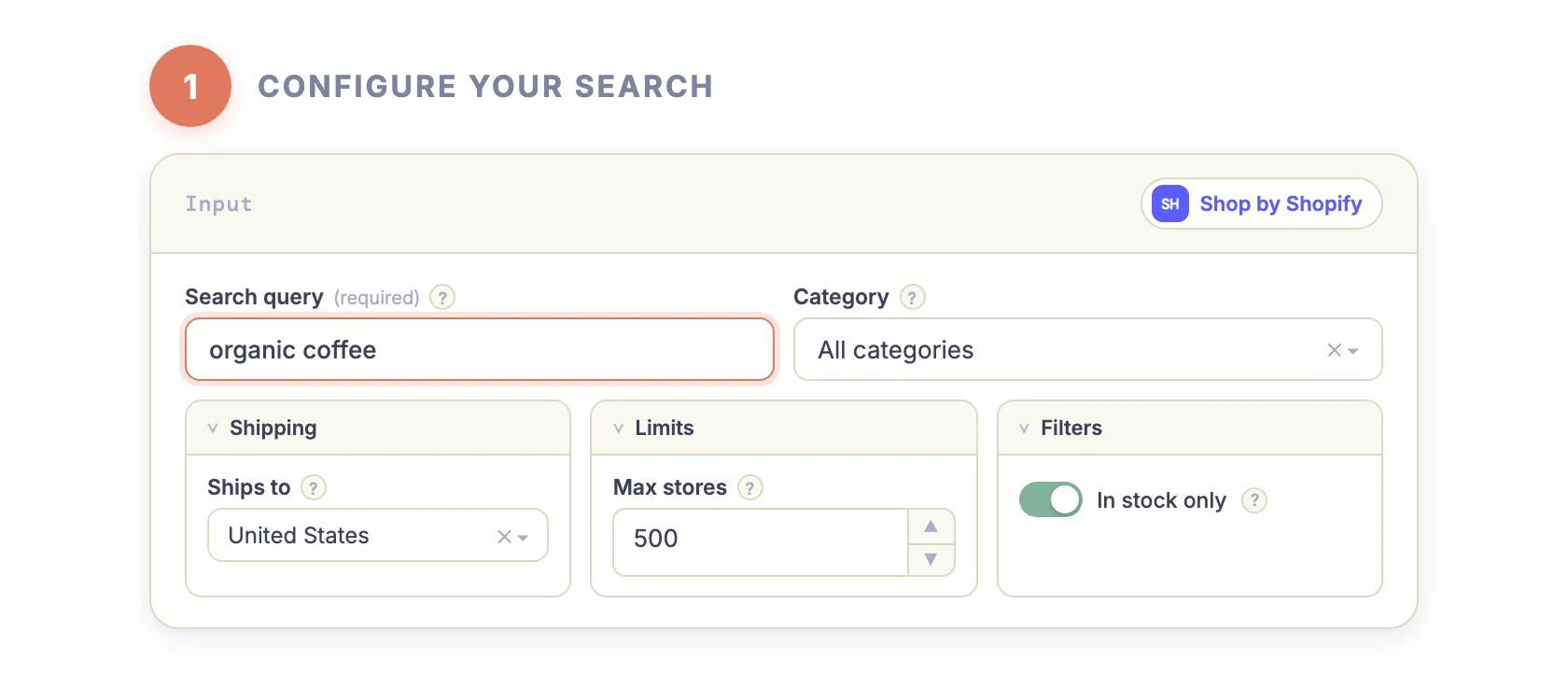1568x674 pixels.
Task: Collapse the Limits section
Action: (x=619, y=428)
